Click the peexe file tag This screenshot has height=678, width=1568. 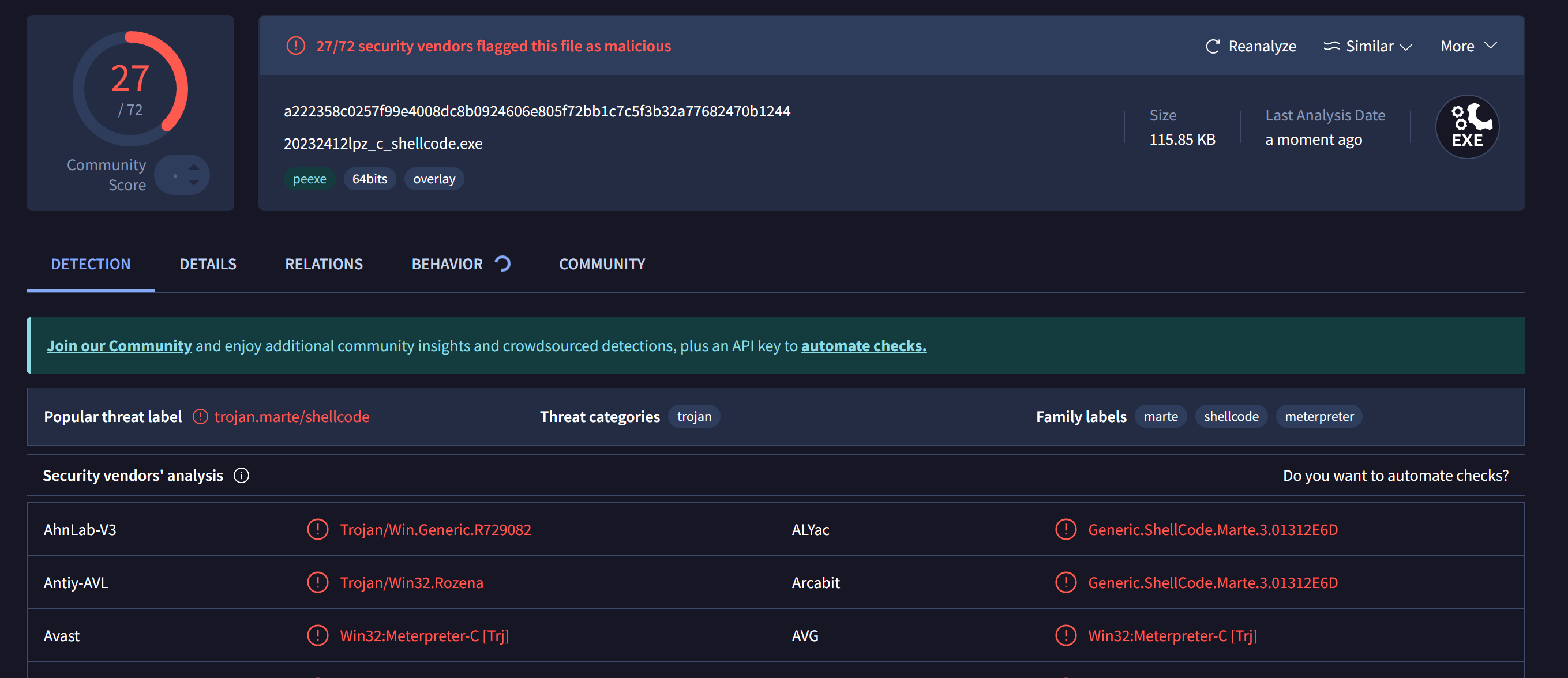pyautogui.click(x=309, y=179)
